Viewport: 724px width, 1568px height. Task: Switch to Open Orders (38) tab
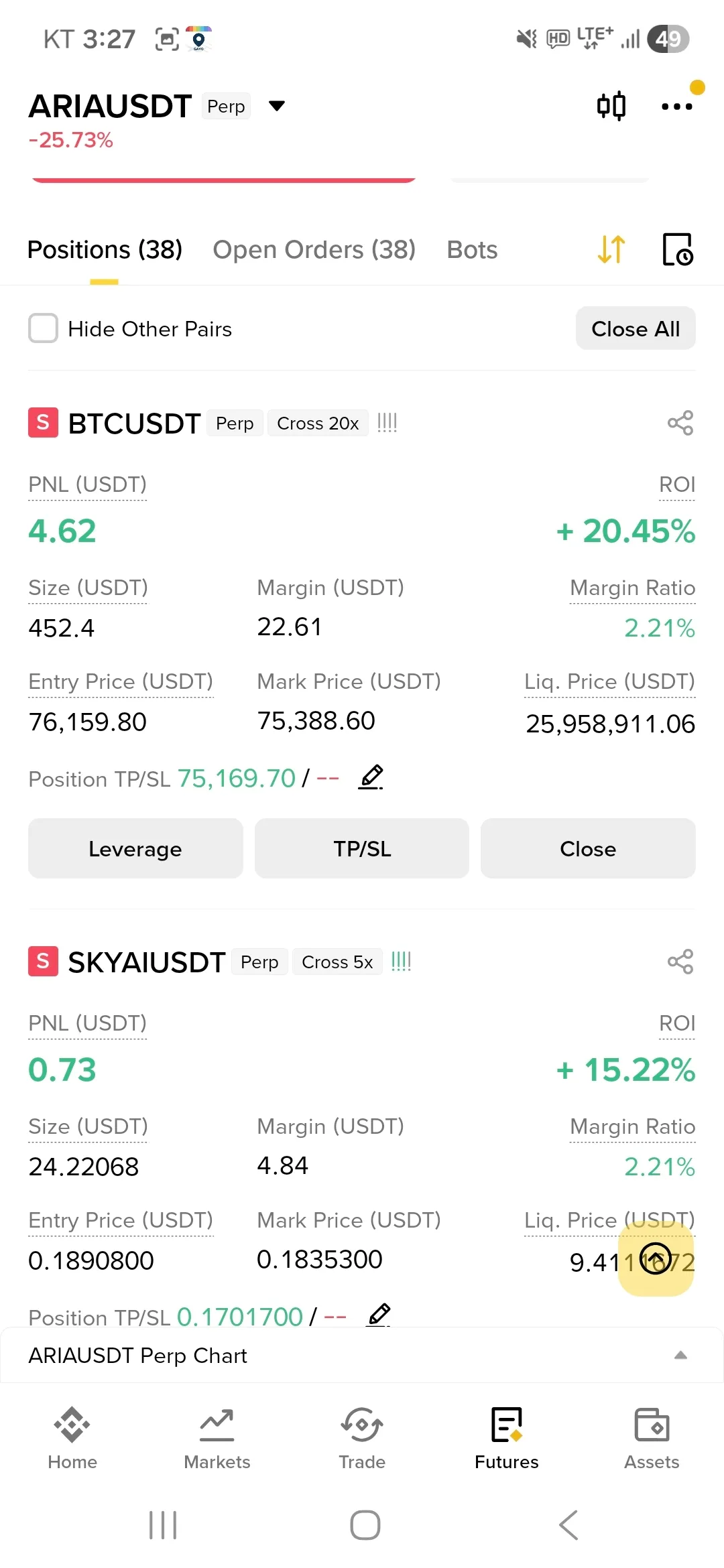point(314,250)
